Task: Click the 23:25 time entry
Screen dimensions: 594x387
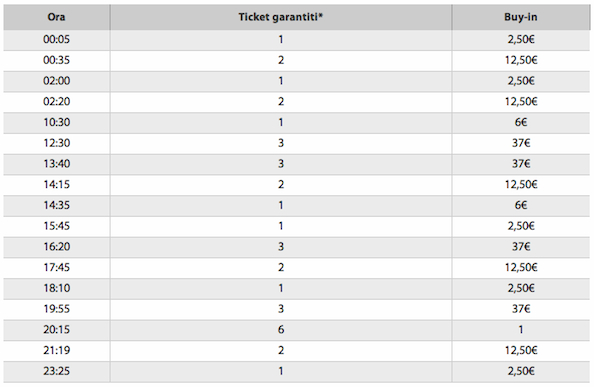Action: click(x=56, y=371)
